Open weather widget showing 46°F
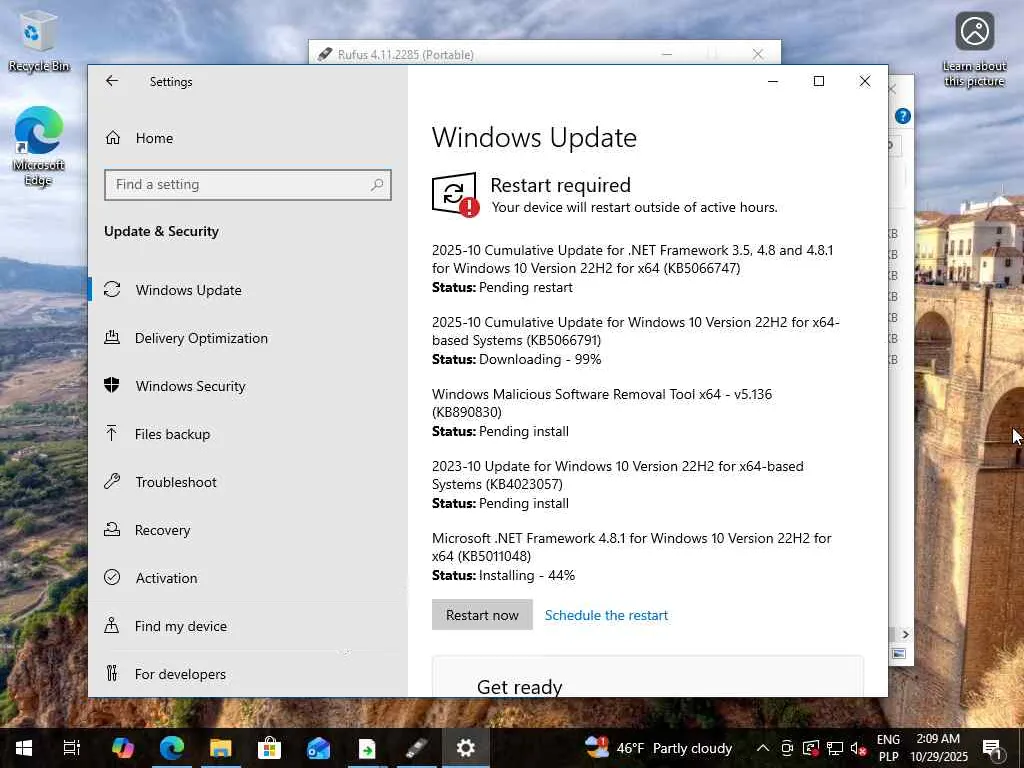 coord(658,748)
